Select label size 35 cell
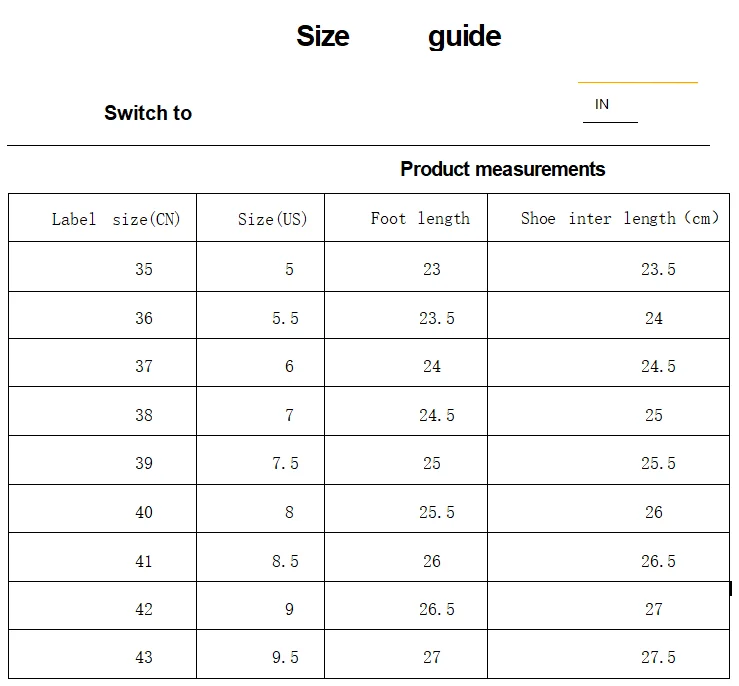 (x=102, y=267)
